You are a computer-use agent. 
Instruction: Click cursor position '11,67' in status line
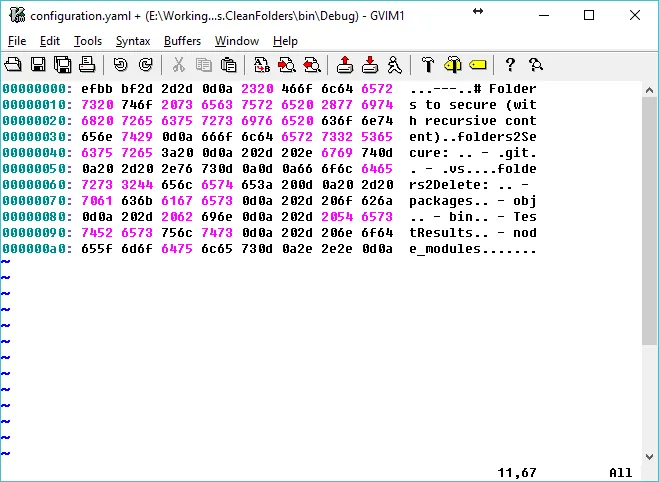pos(517,473)
